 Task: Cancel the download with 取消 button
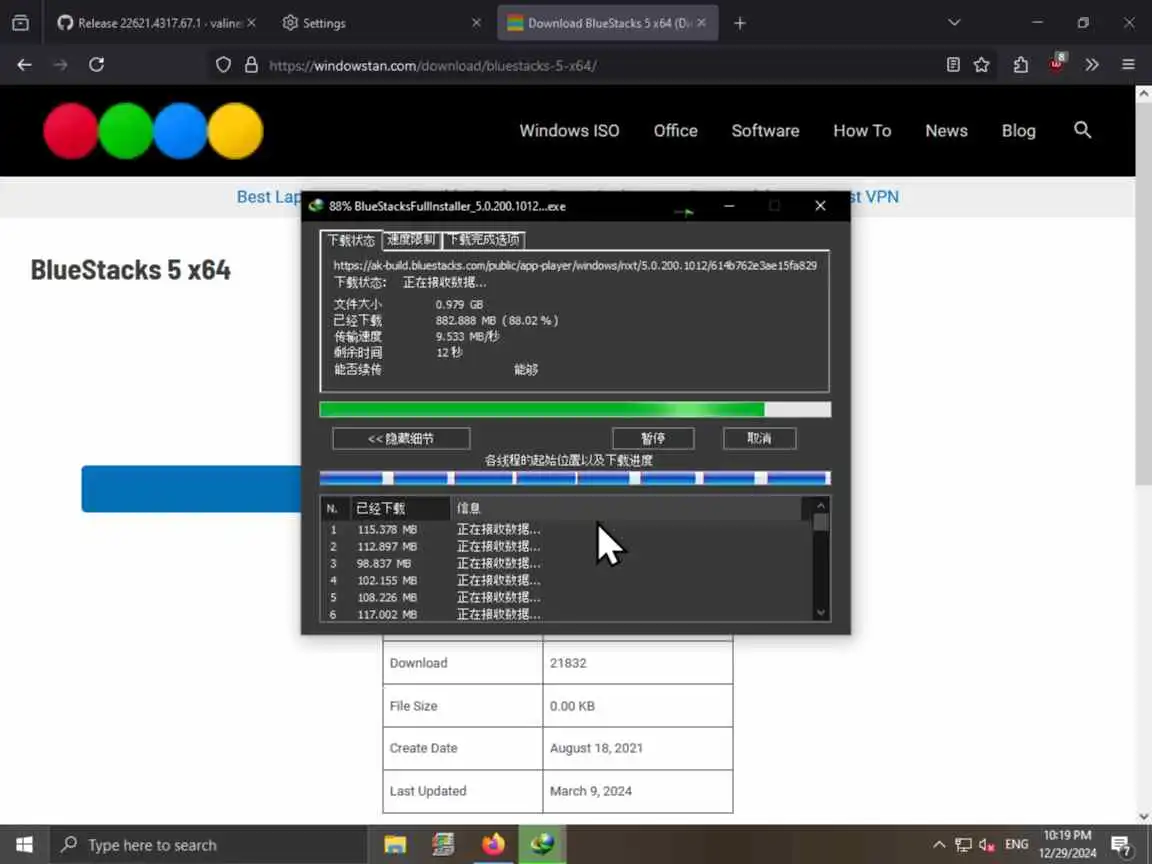(760, 439)
